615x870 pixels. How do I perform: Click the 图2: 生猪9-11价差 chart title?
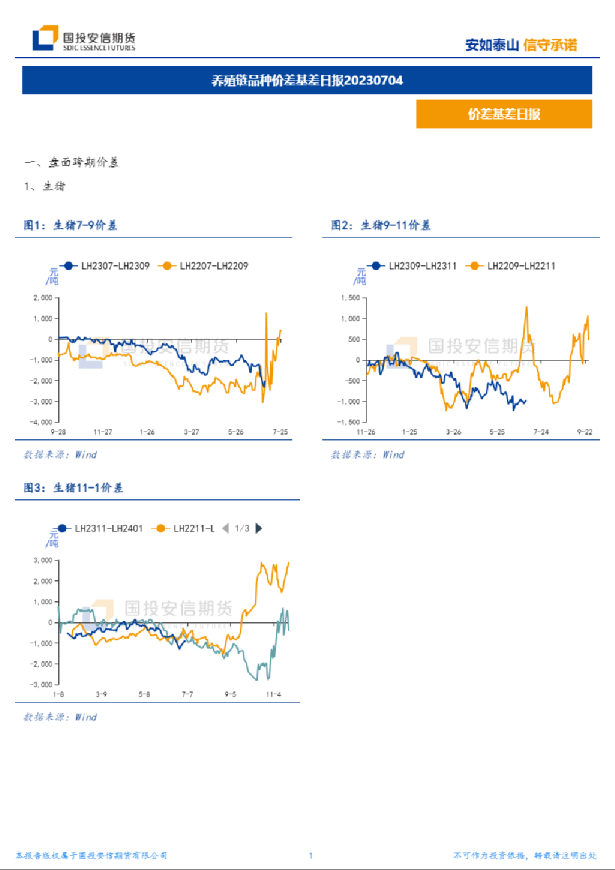click(381, 227)
